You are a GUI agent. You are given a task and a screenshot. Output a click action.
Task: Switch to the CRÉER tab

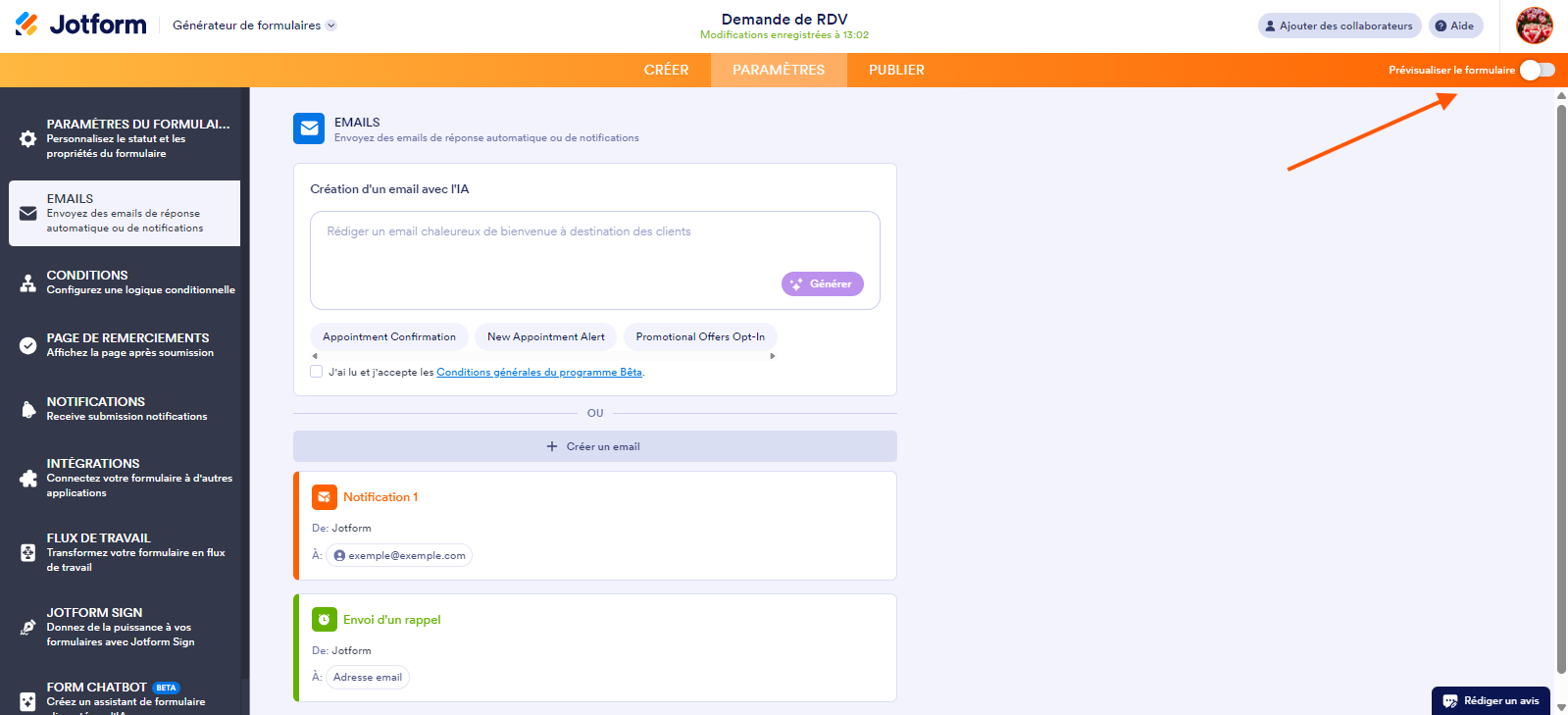pos(666,70)
